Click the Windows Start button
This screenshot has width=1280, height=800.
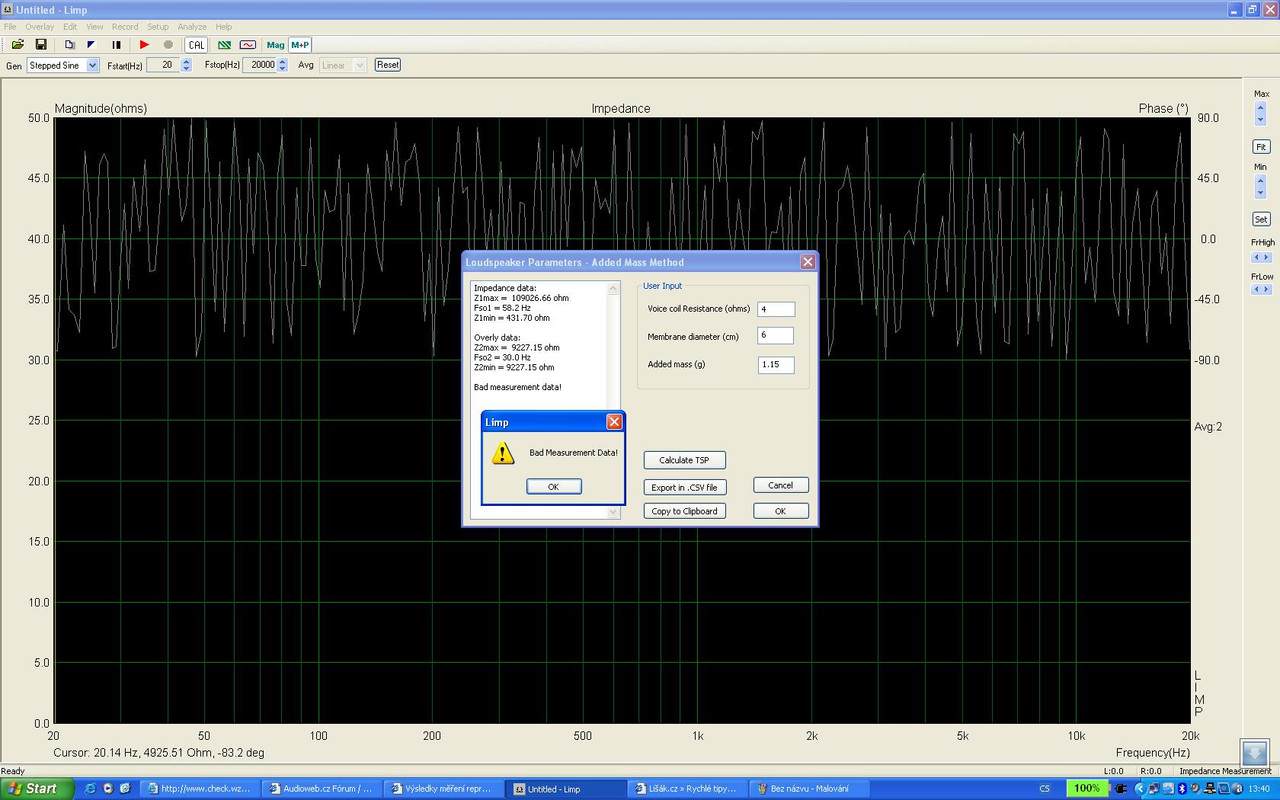pos(37,788)
